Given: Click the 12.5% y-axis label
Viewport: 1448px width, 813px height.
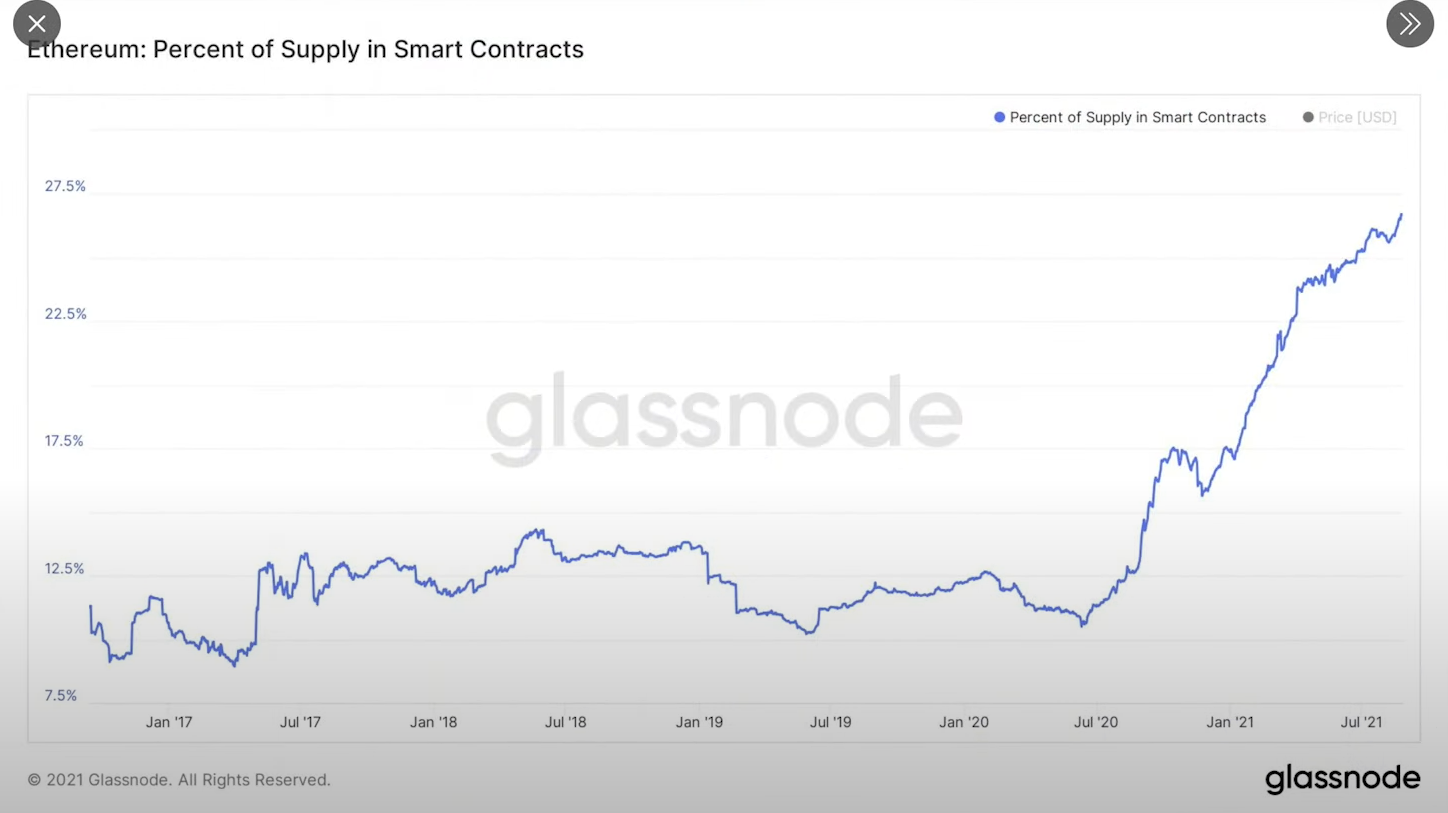Looking at the screenshot, I should point(65,569).
